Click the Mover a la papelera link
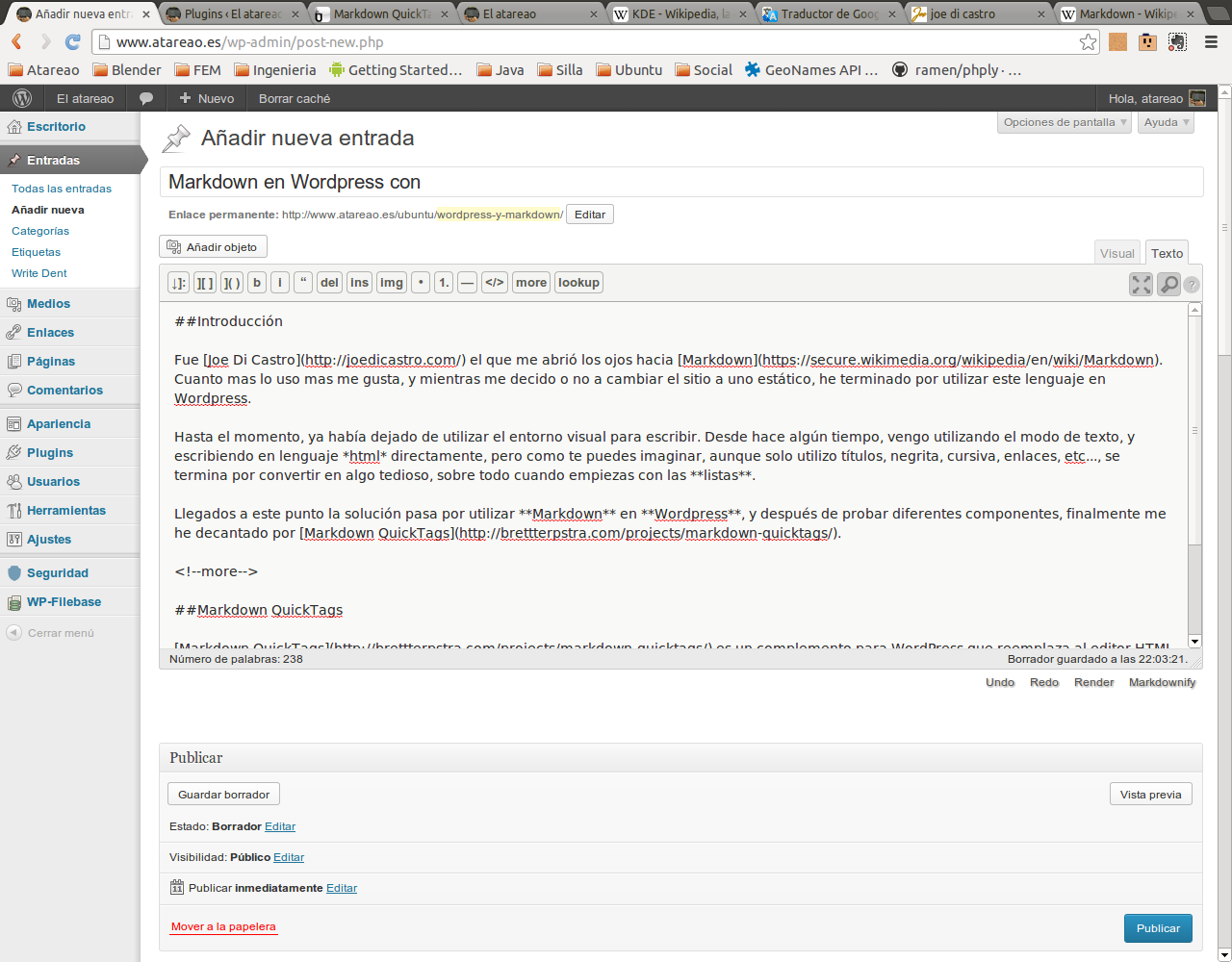This screenshot has width=1232, height=962. [223, 926]
